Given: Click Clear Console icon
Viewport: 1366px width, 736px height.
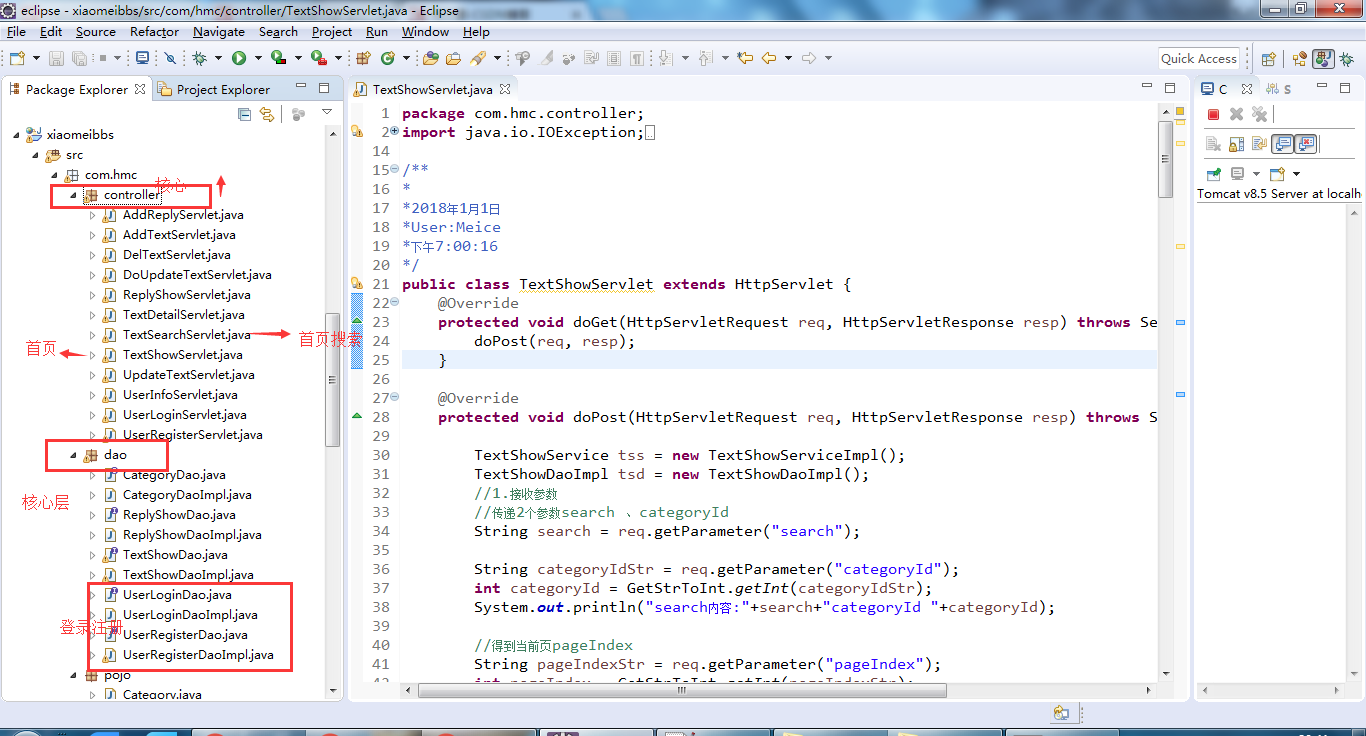Looking at the screenshot, I should point(1213,144).
